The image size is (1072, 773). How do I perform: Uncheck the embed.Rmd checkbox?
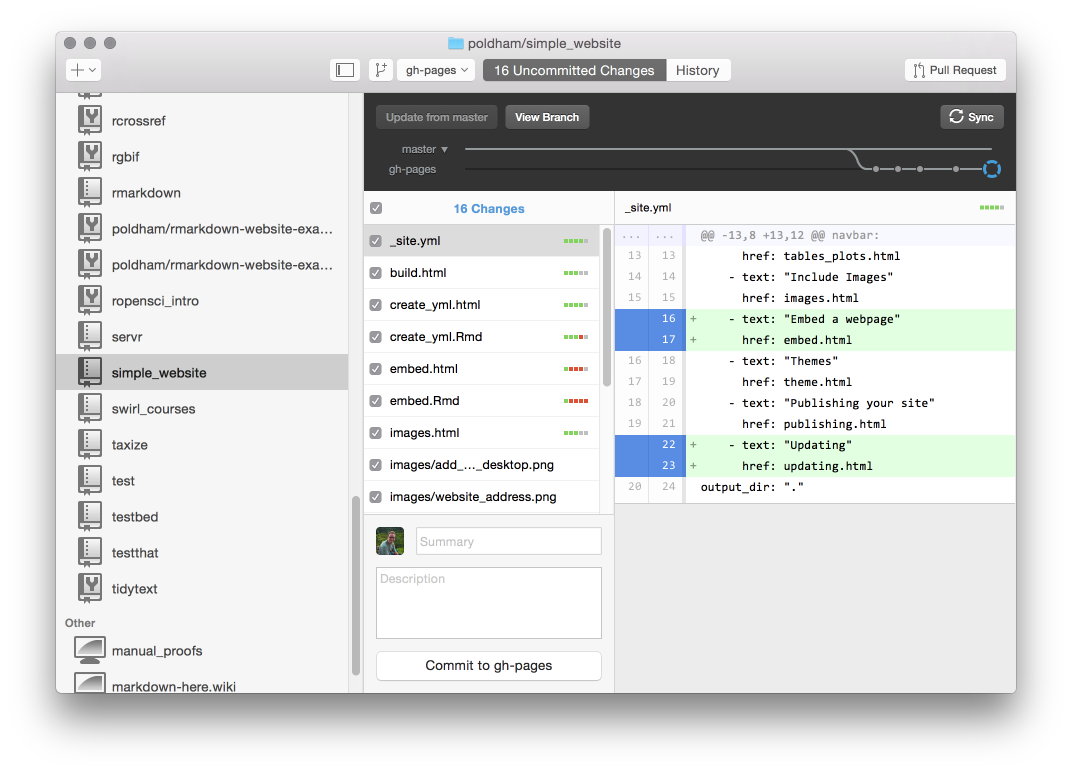coord(375,401)
